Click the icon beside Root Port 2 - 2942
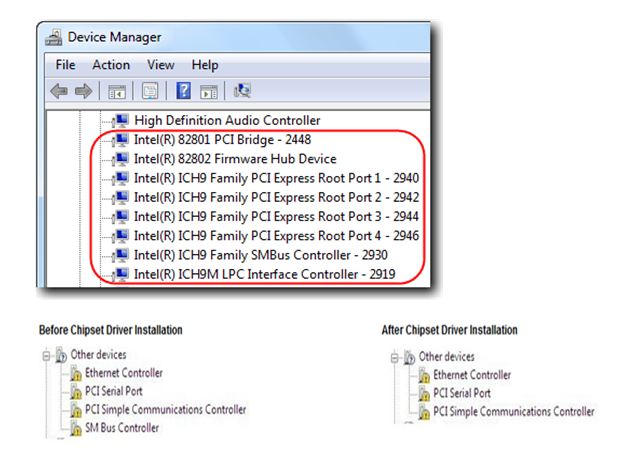The image size is (621, 453). click(120, 198)
